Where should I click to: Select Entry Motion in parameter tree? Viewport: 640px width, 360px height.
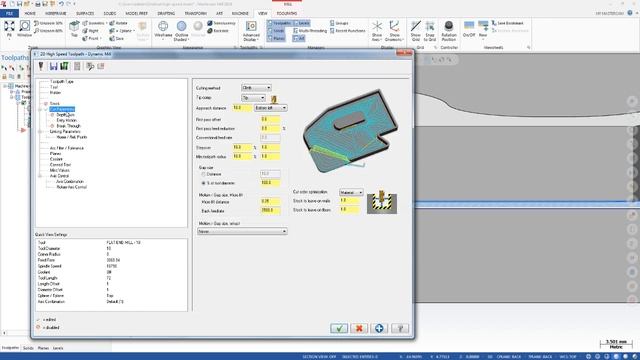click(x=67, y=120)
